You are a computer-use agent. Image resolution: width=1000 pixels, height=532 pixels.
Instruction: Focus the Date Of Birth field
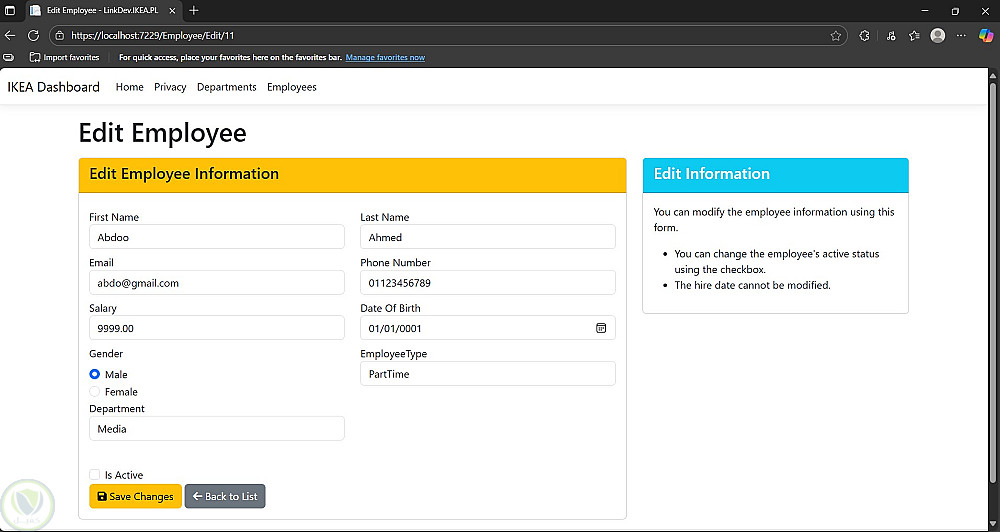pyautogui.click(x=488, y=328)
